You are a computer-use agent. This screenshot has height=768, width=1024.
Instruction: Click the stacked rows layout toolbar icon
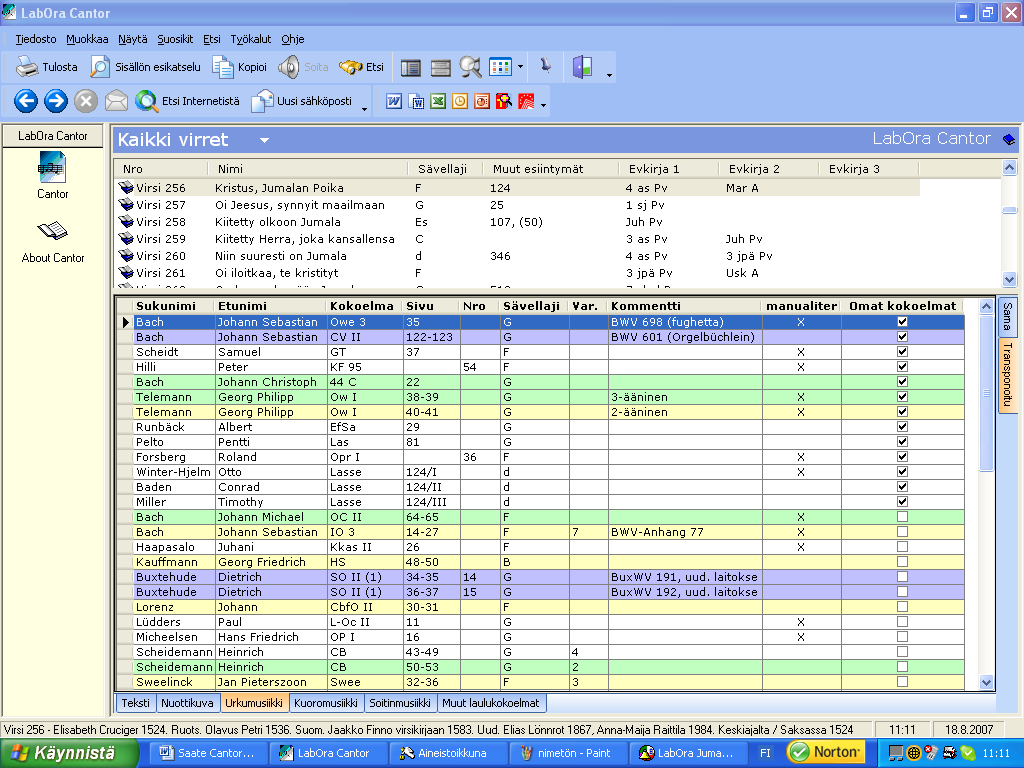pyautogui.click(x=441, y=67)
